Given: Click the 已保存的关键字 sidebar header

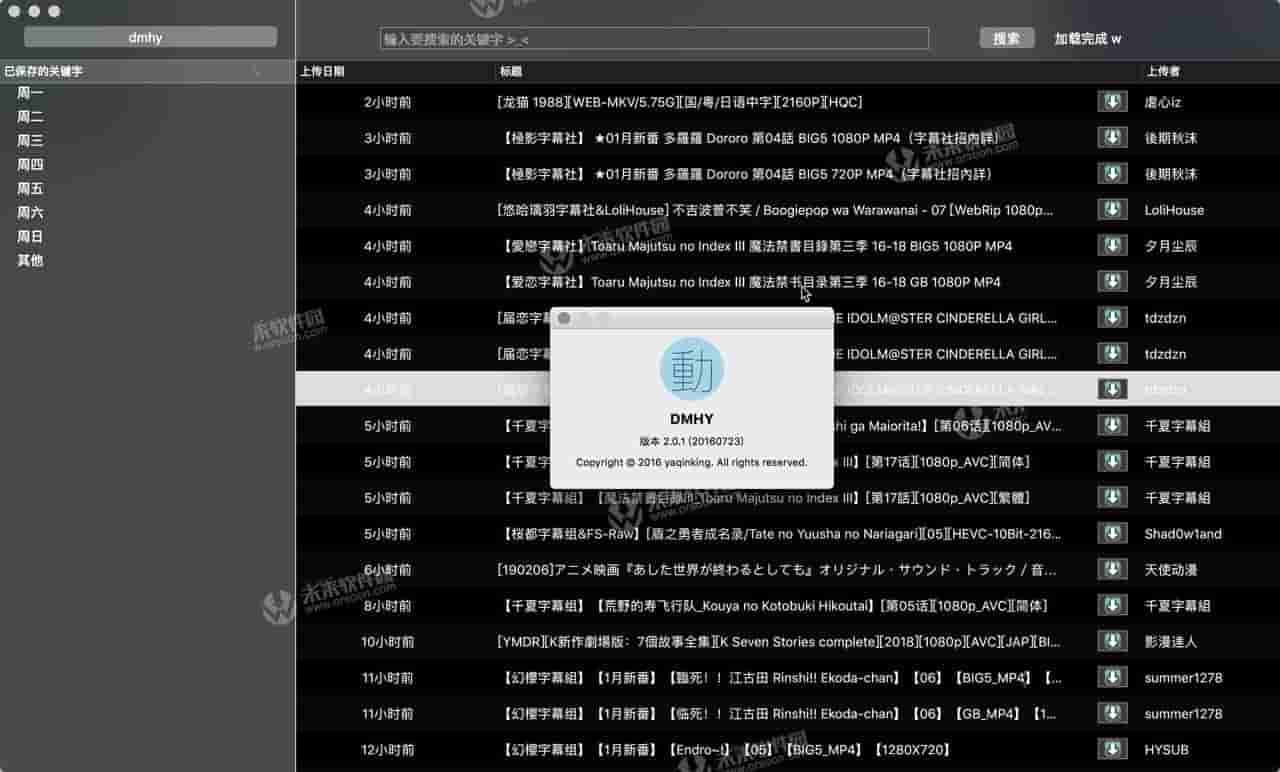Looking at the screenshot, I should coord(148,71).
